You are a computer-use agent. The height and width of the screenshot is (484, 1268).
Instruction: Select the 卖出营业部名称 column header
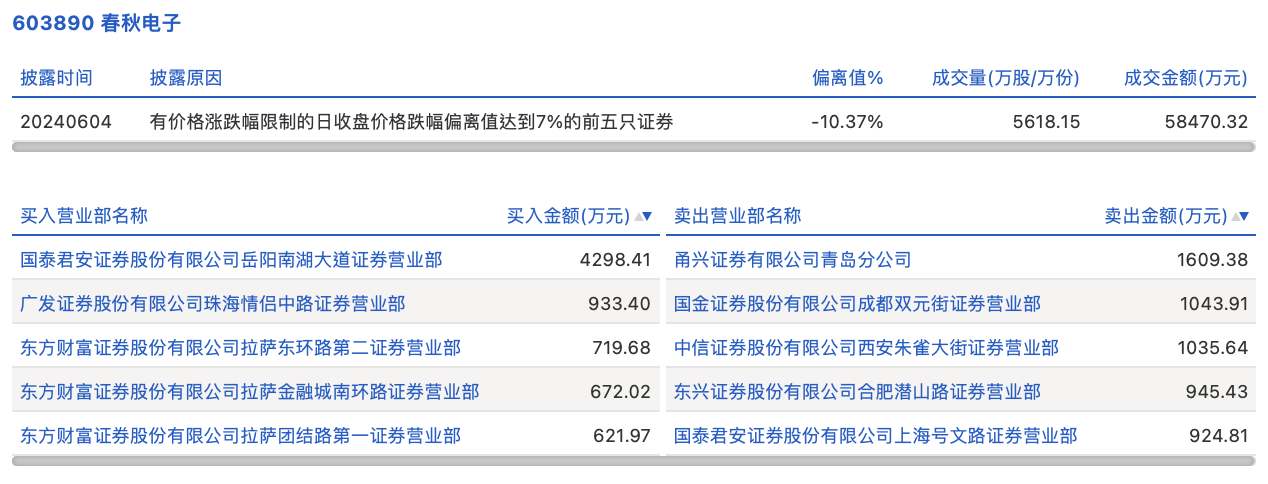(x=738, y=216)
